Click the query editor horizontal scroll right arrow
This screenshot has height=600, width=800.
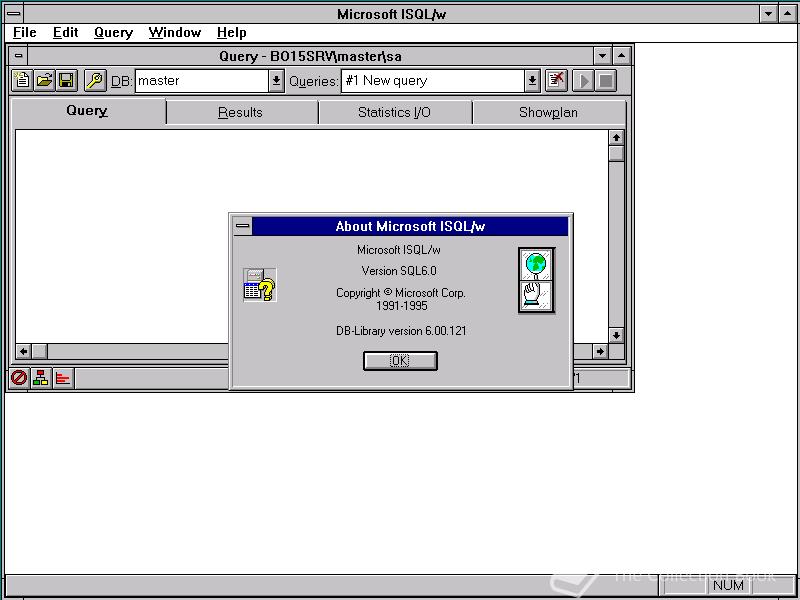coord(600,351)
